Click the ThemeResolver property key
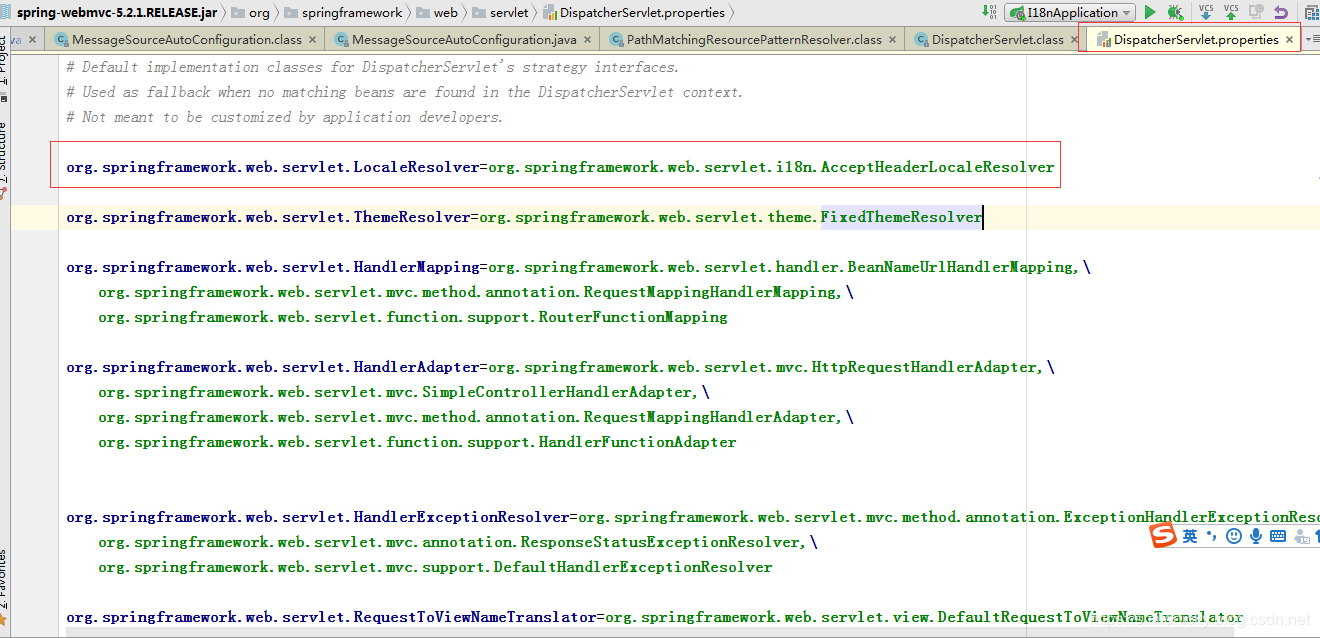The height and width of the screenshot is (638, 1320). coord(268,217)
